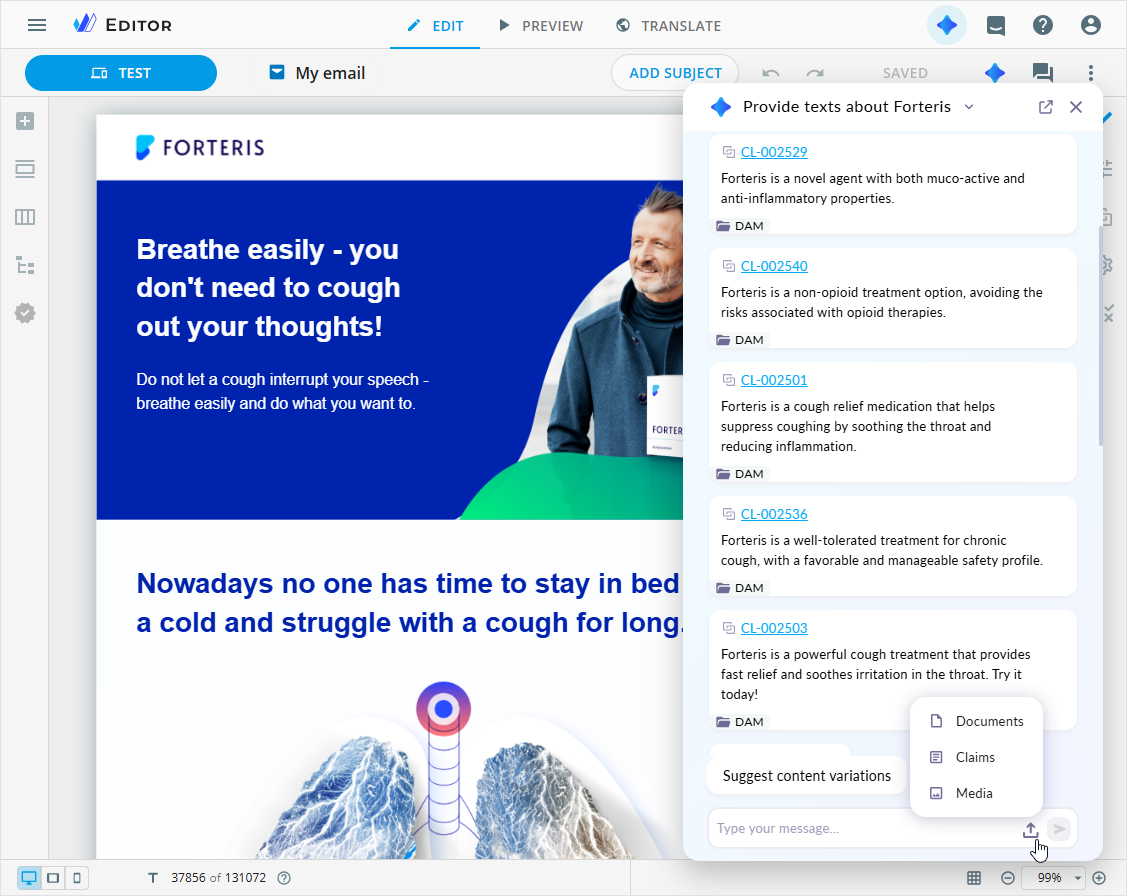1127x896 pixels.
Task: Open the tree structure sidebar icon
Action: pos(25,265)
